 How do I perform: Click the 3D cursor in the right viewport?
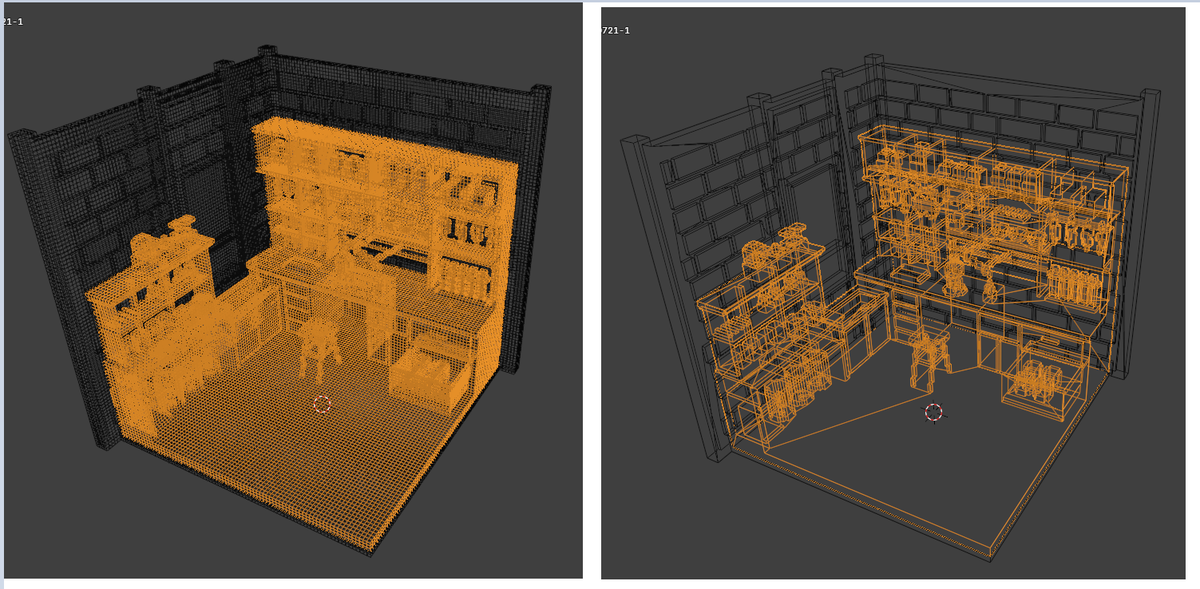coord(933,412)
